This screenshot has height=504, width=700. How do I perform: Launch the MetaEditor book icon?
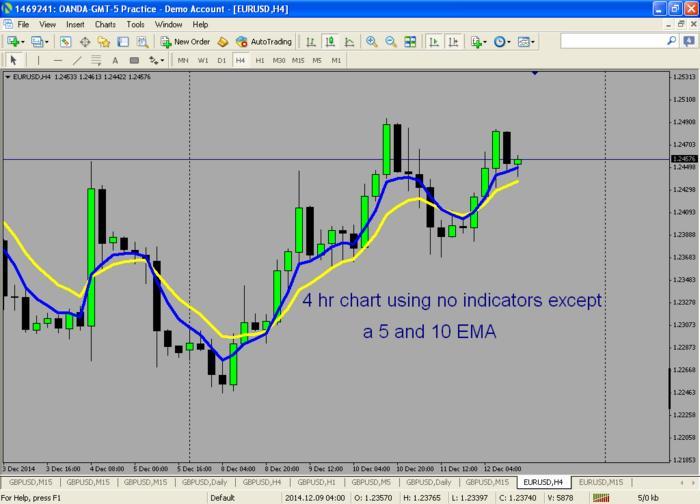tap(223, 42)
